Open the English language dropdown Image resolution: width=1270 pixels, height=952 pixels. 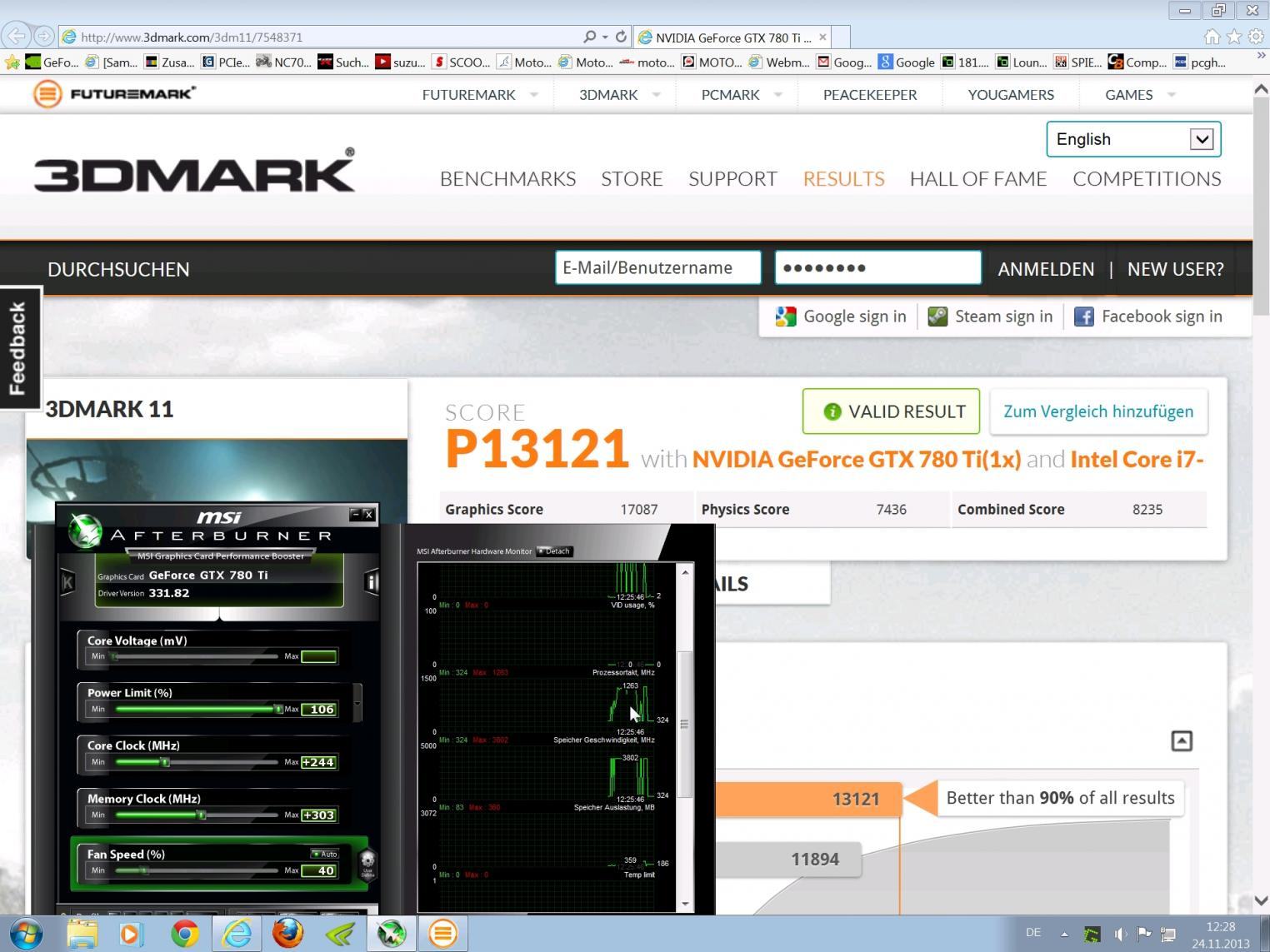pos(1133,139)
